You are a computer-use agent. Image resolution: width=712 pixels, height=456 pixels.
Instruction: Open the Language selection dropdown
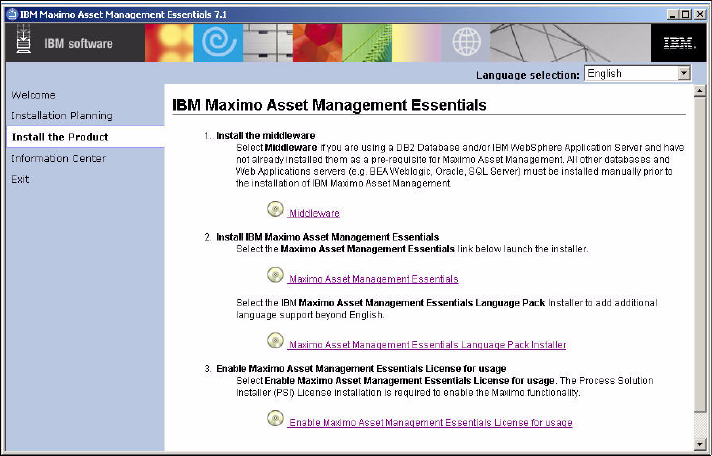(638, 74)
